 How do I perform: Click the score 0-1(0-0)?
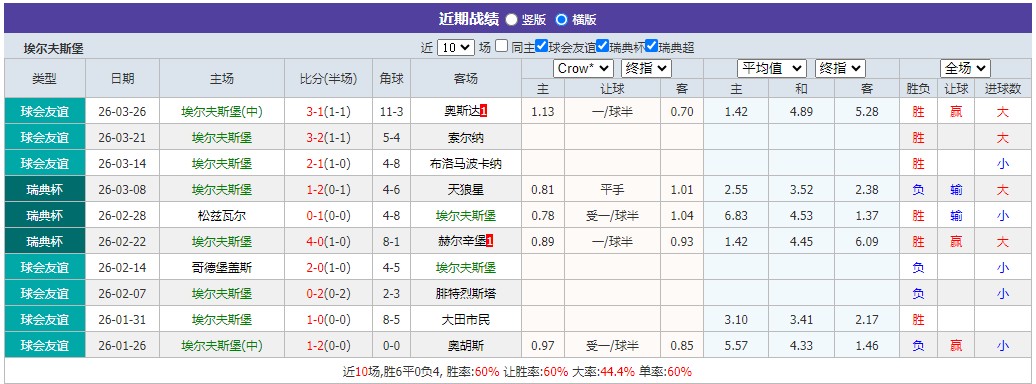coord(328,215)
